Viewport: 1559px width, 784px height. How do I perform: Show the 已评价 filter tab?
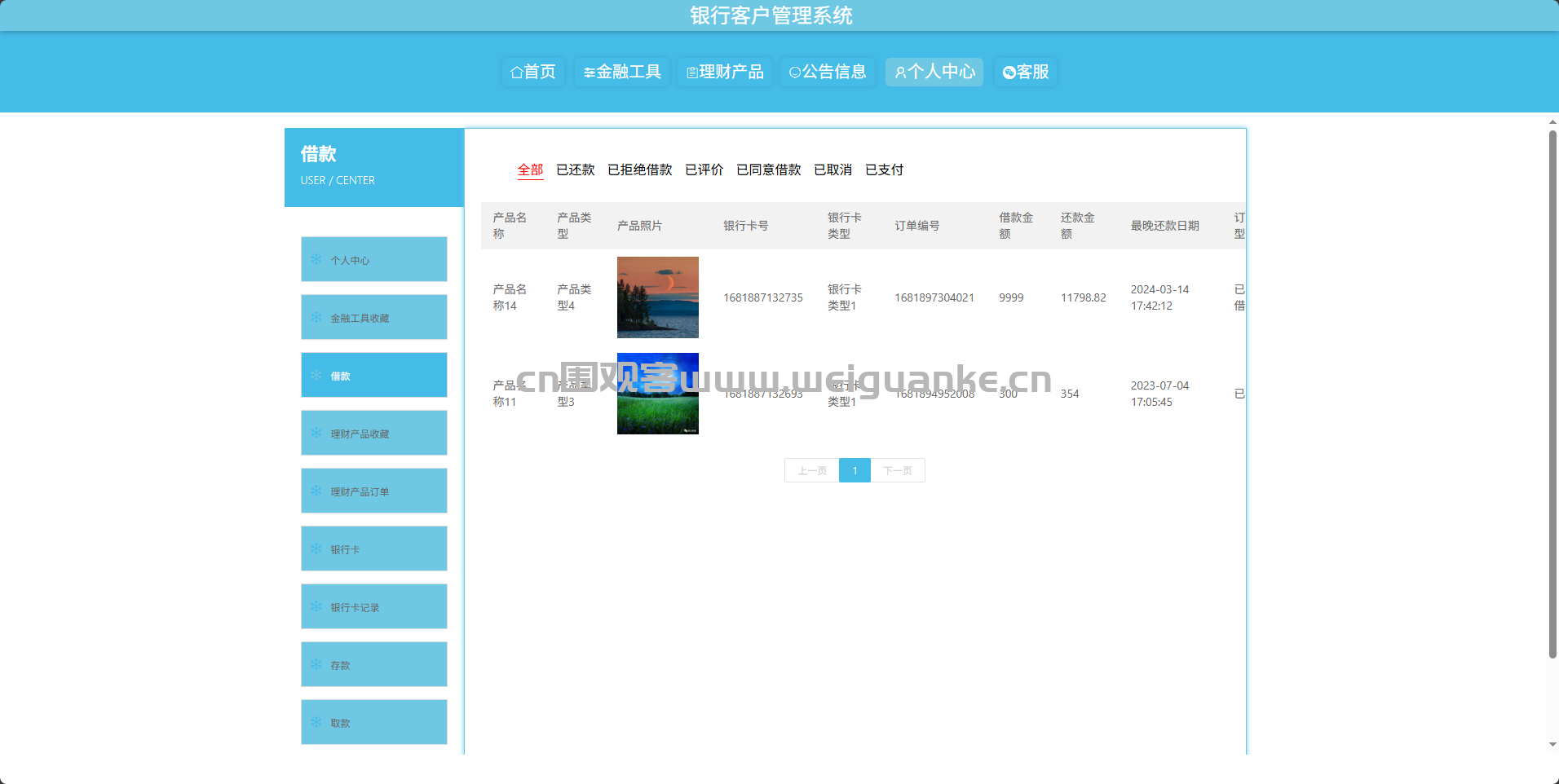[704, 170]
